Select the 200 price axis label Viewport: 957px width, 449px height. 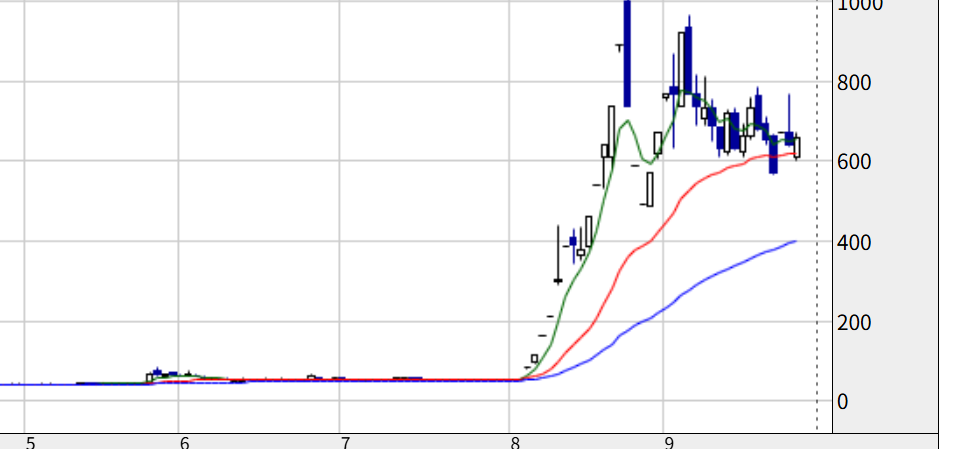pyautogui.click(x=854, y=322)
